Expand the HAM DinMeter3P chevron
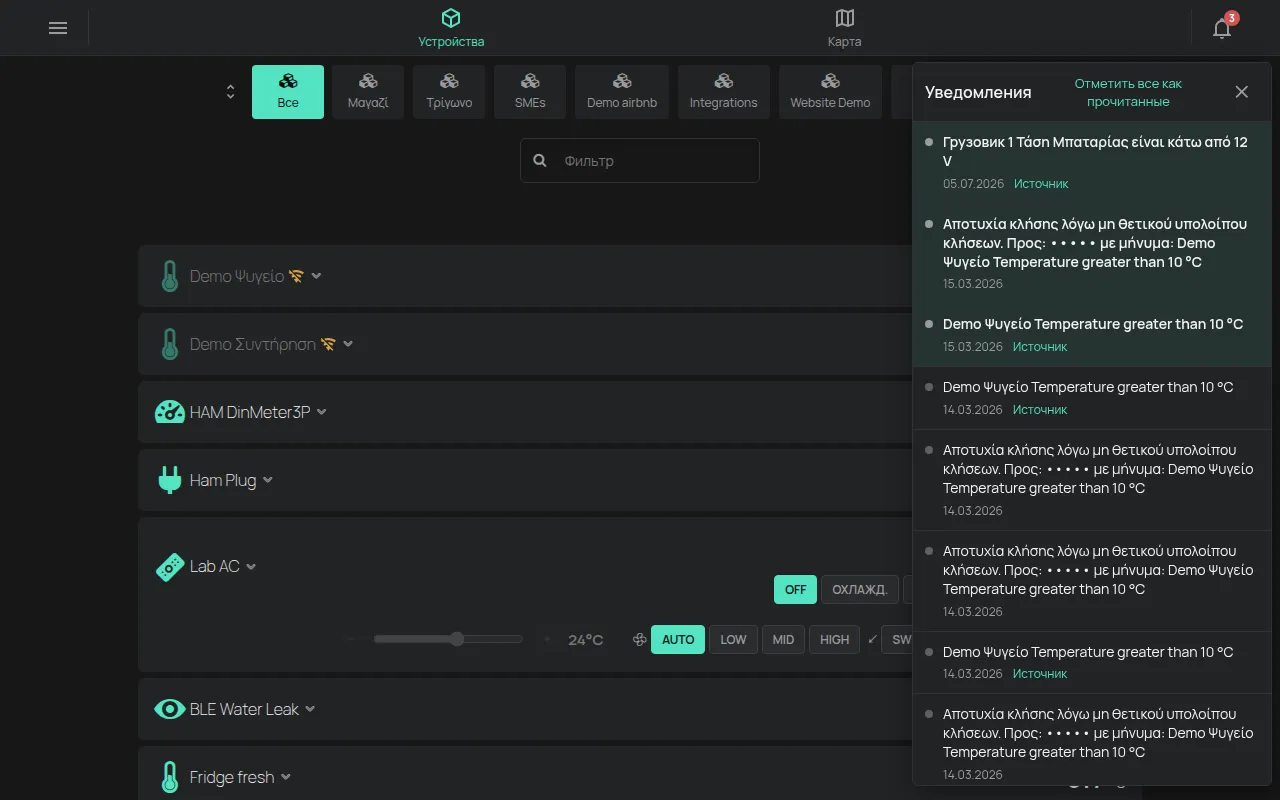The width and height of the screenshot is (1280, 800). [x=321, y=412]
